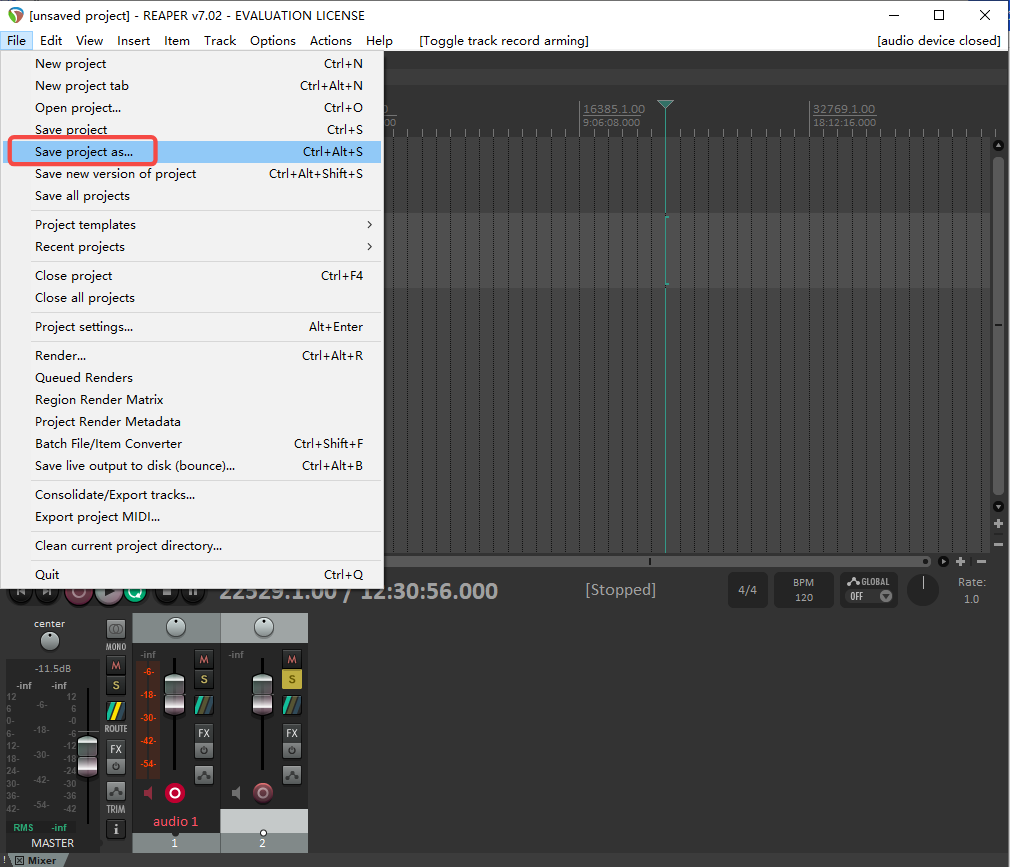Zoom in horizontally with plus icon
The image size is (1010, 867).
coord(960,562)
